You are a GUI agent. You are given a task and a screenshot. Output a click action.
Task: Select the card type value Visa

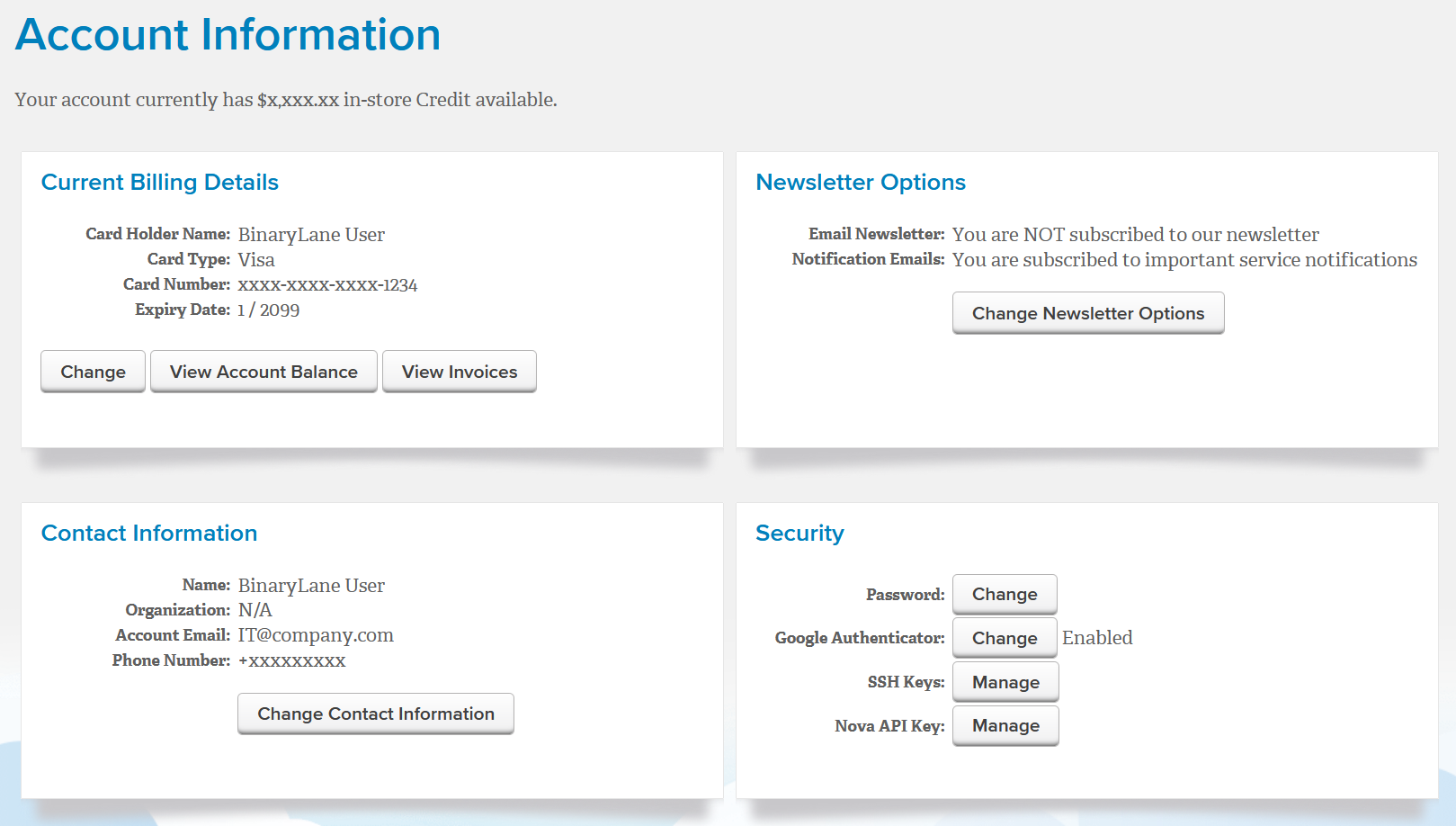pyautogui.click(x=256, y=260)
